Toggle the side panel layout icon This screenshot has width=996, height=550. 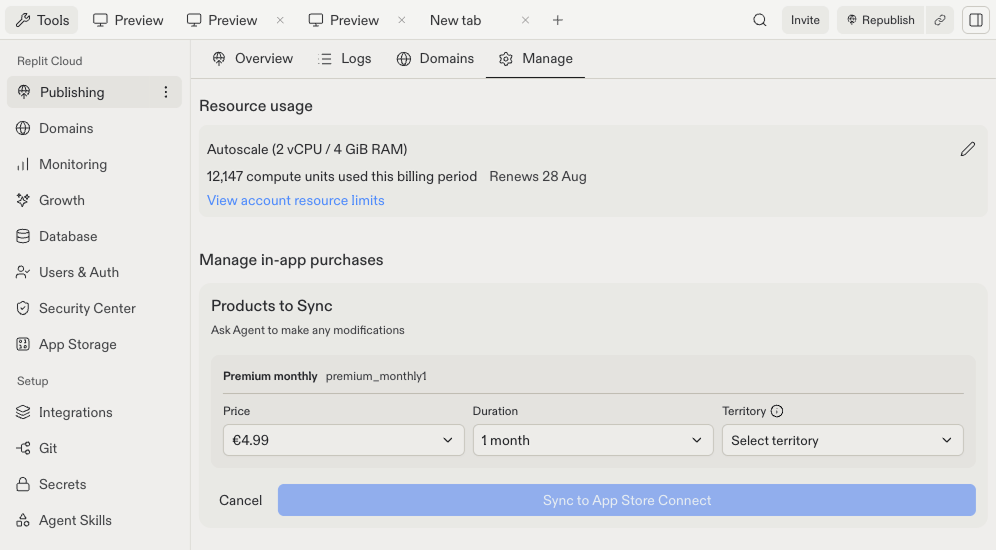[x=976, y=20]
